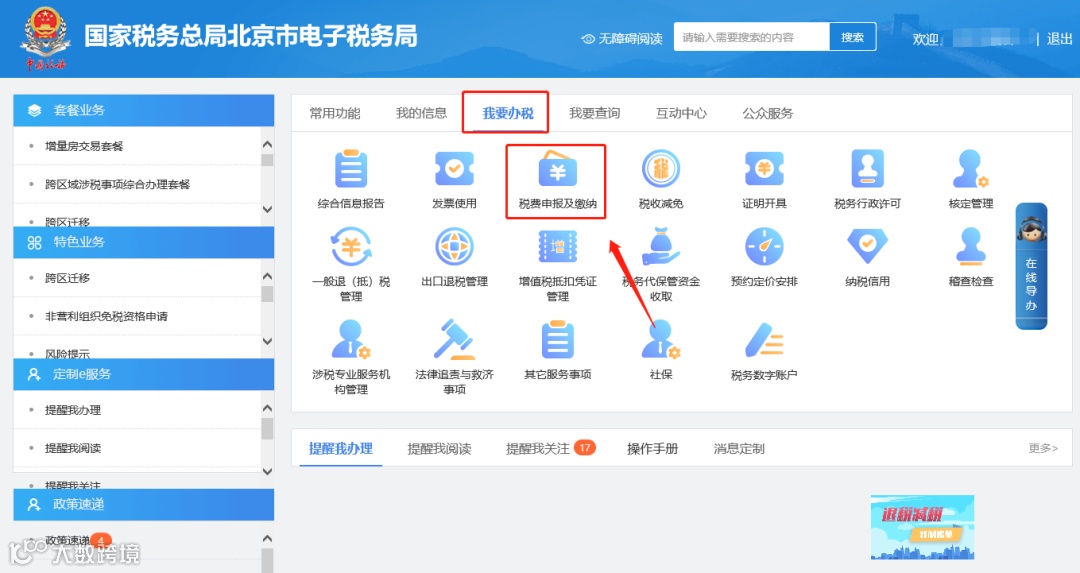1080x573 pixels.
Task: Switch to 我的信息 tab
Action: tap(422, 113)
